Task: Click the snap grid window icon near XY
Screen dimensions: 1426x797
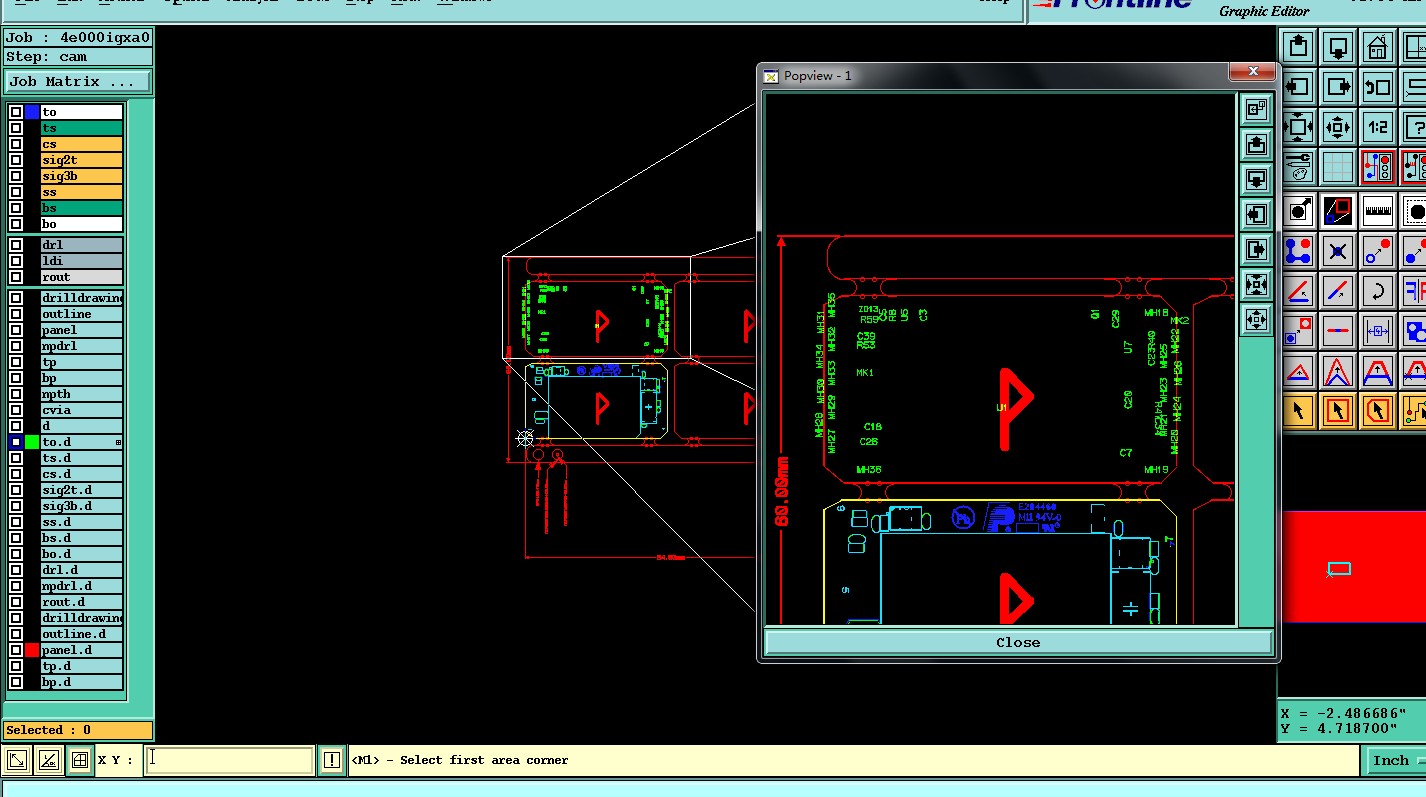Action: click(80, 761)
